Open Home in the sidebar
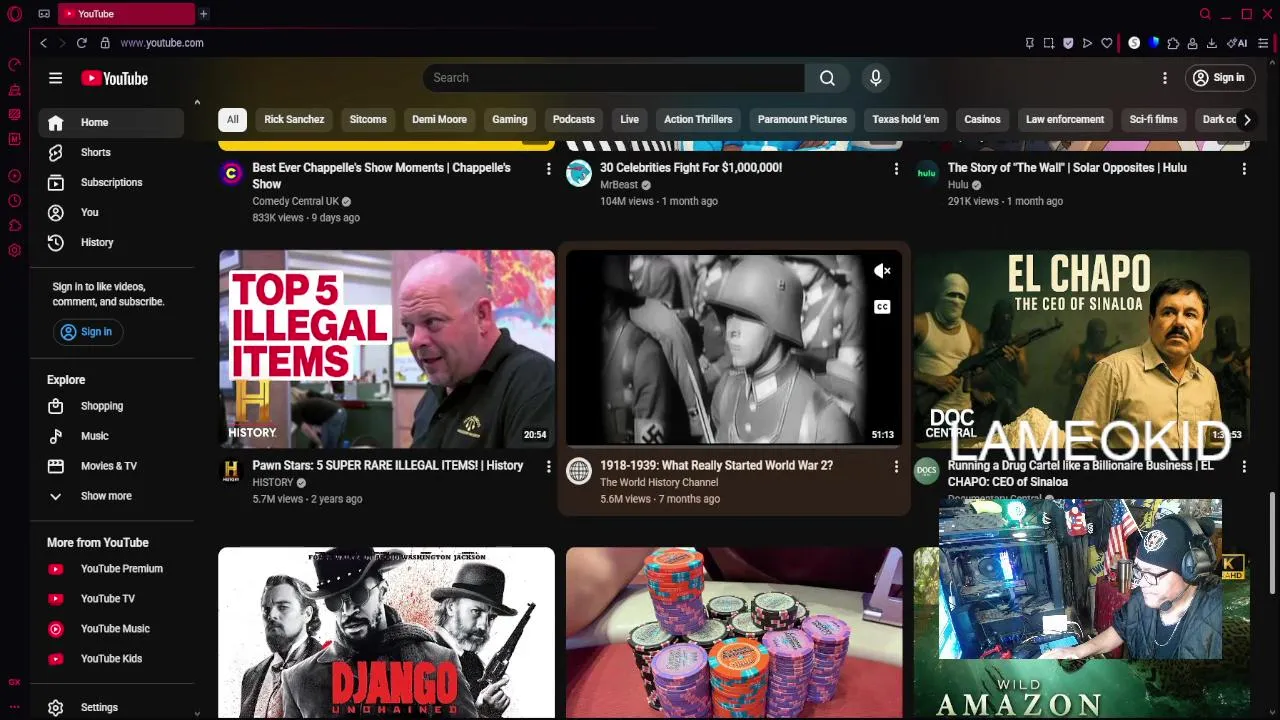1280x720 pixels. pos(111,122)
